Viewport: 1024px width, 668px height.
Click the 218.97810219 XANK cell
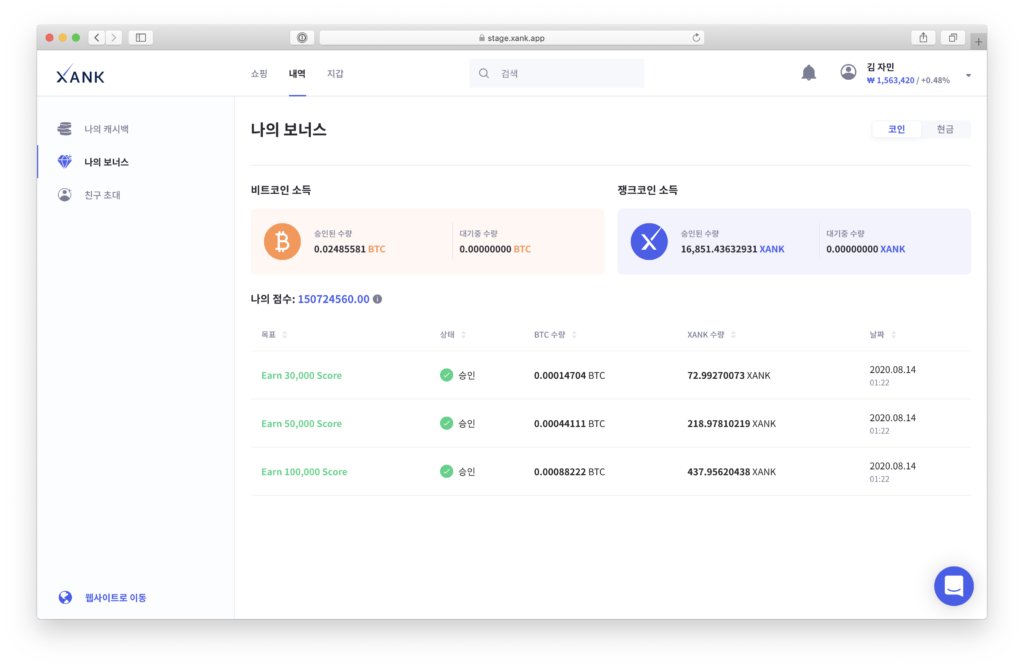(731, 424)
